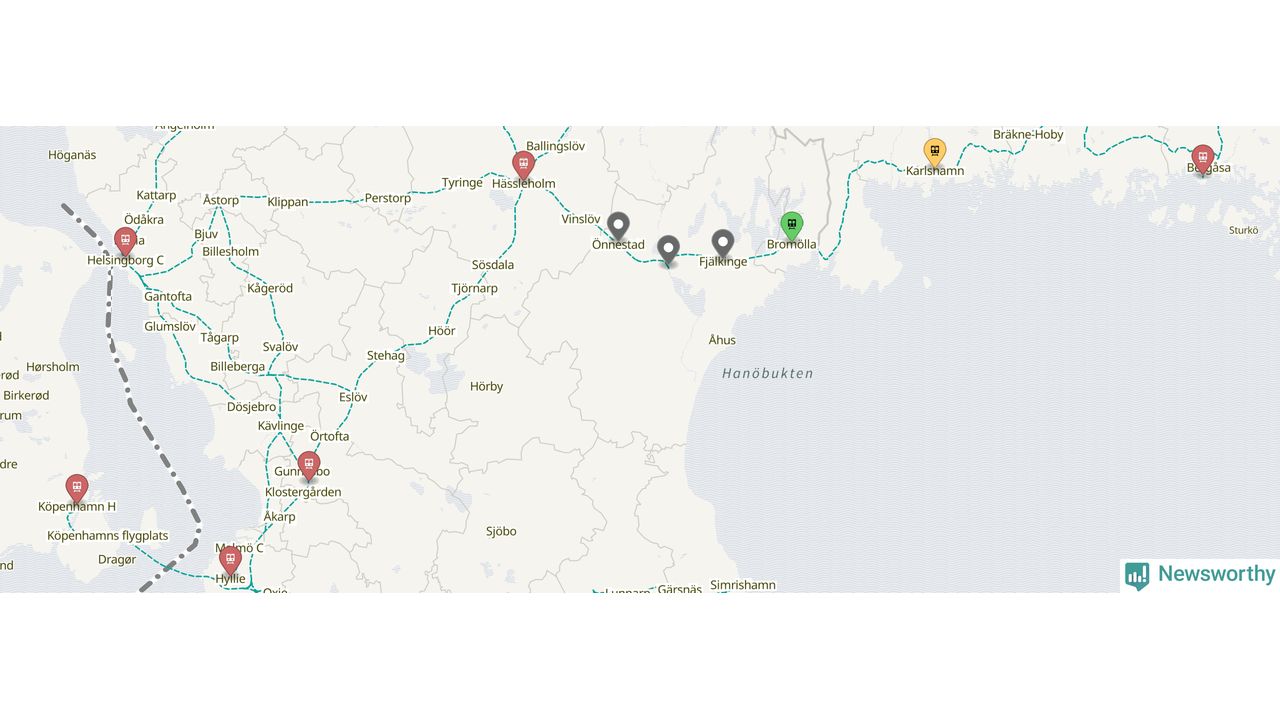Click the gray pin between Önnestad and Fjälkinge
This screenshot has height=720, width=1280.
(668, 250)
